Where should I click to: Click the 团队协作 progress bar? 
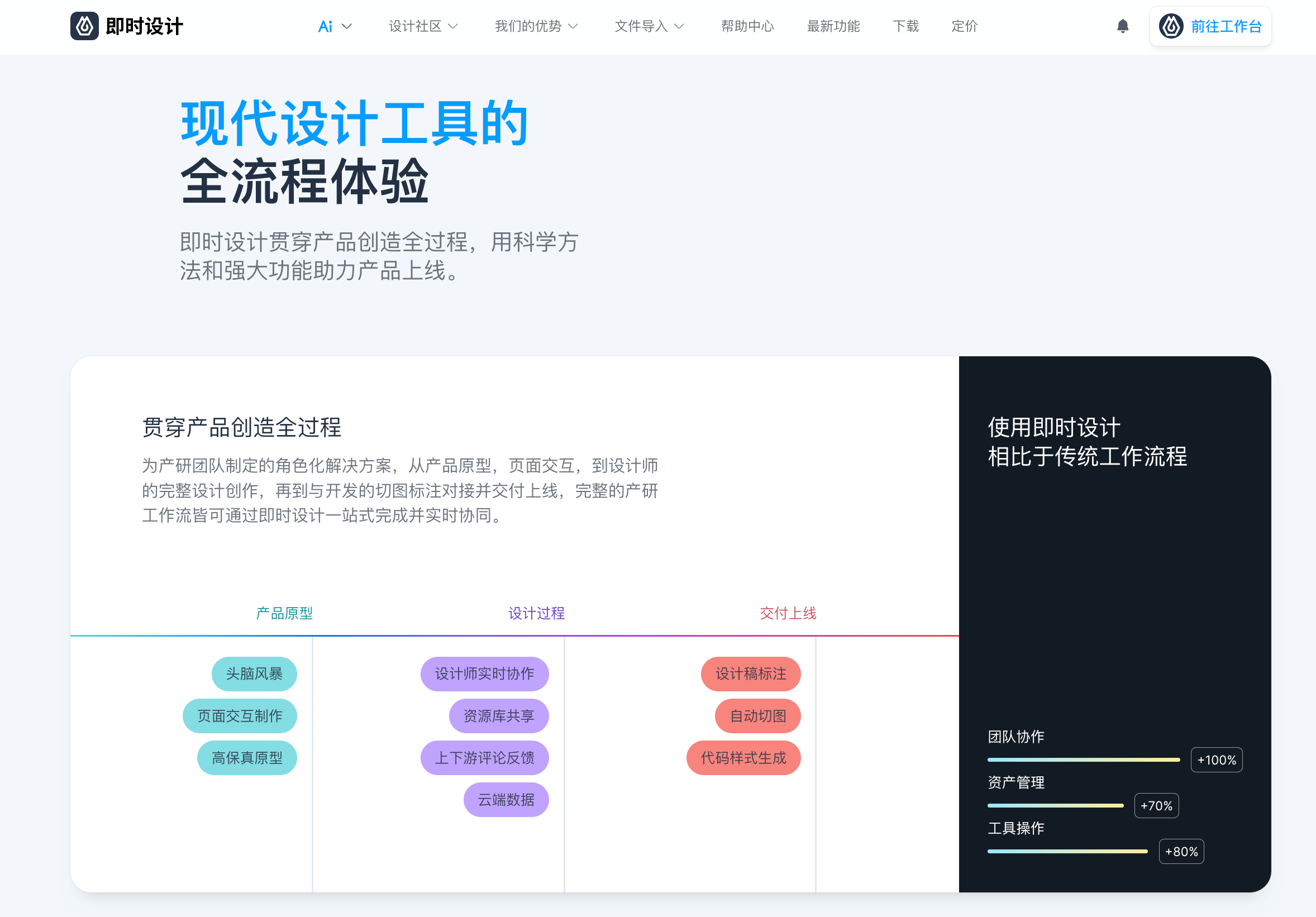pos(1084,760)
